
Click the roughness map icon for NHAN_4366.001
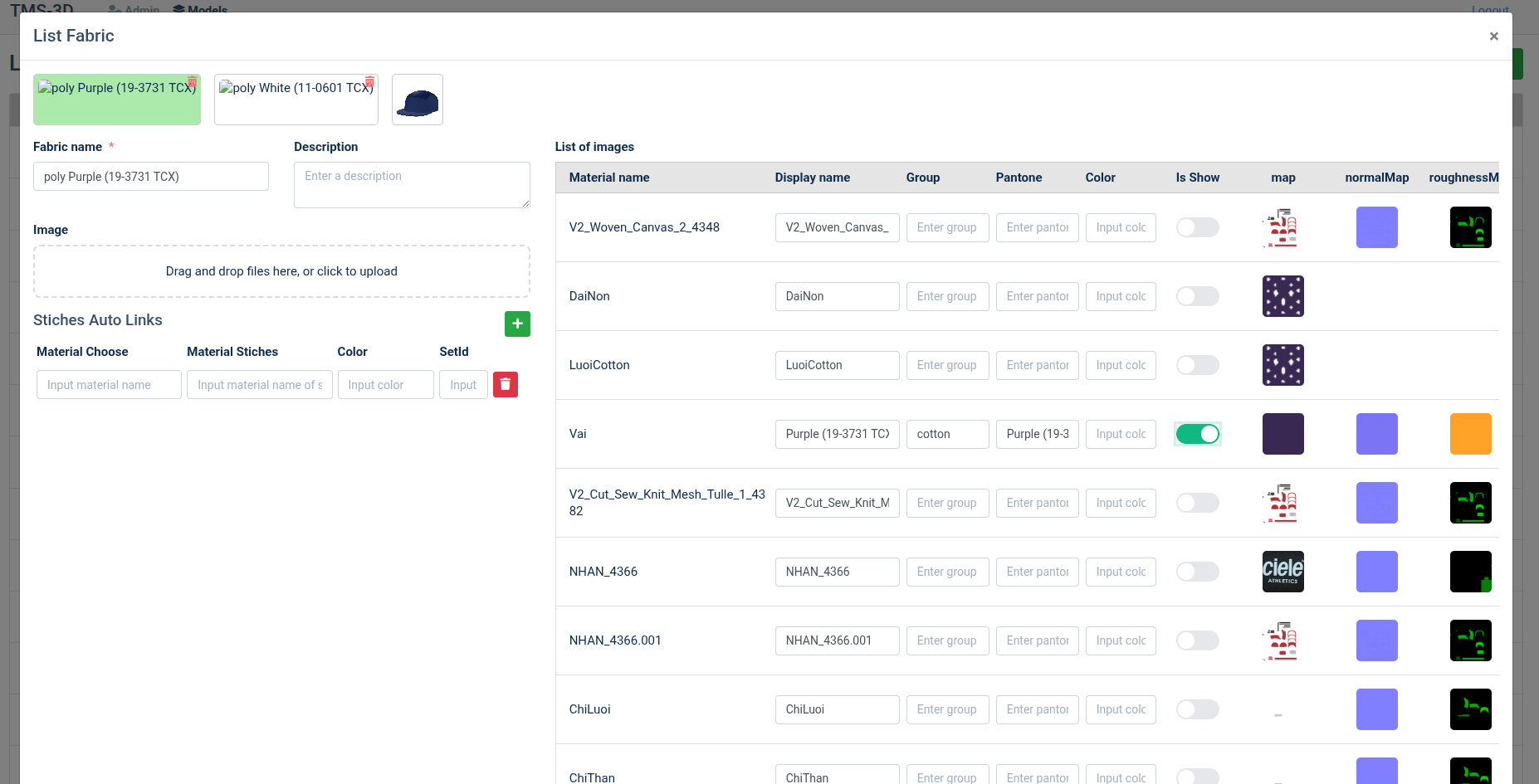[x=1470, y=640]
